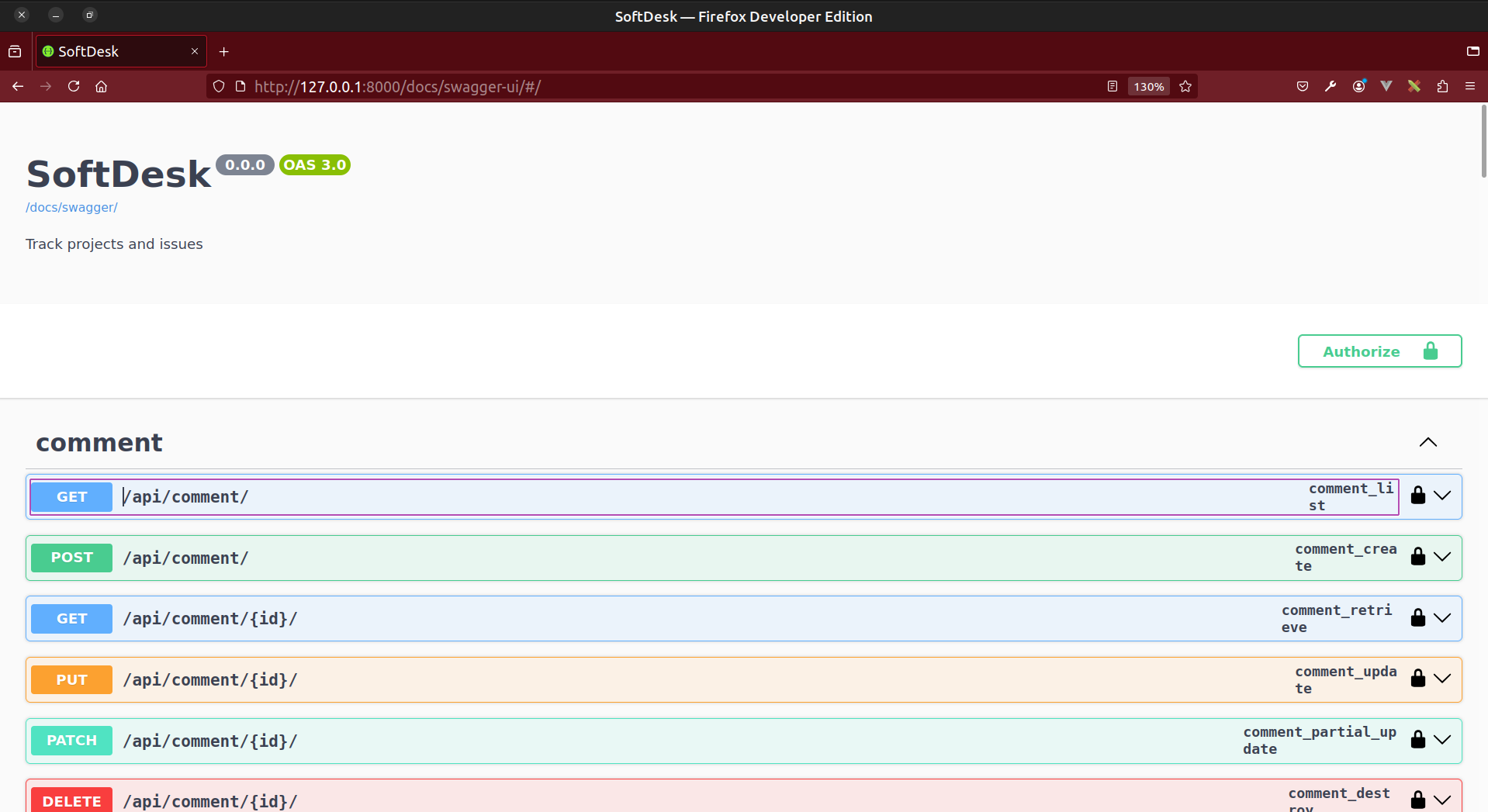Close the SoftDesk tab
1488x812 pixels.
click(x=195, y=51)
